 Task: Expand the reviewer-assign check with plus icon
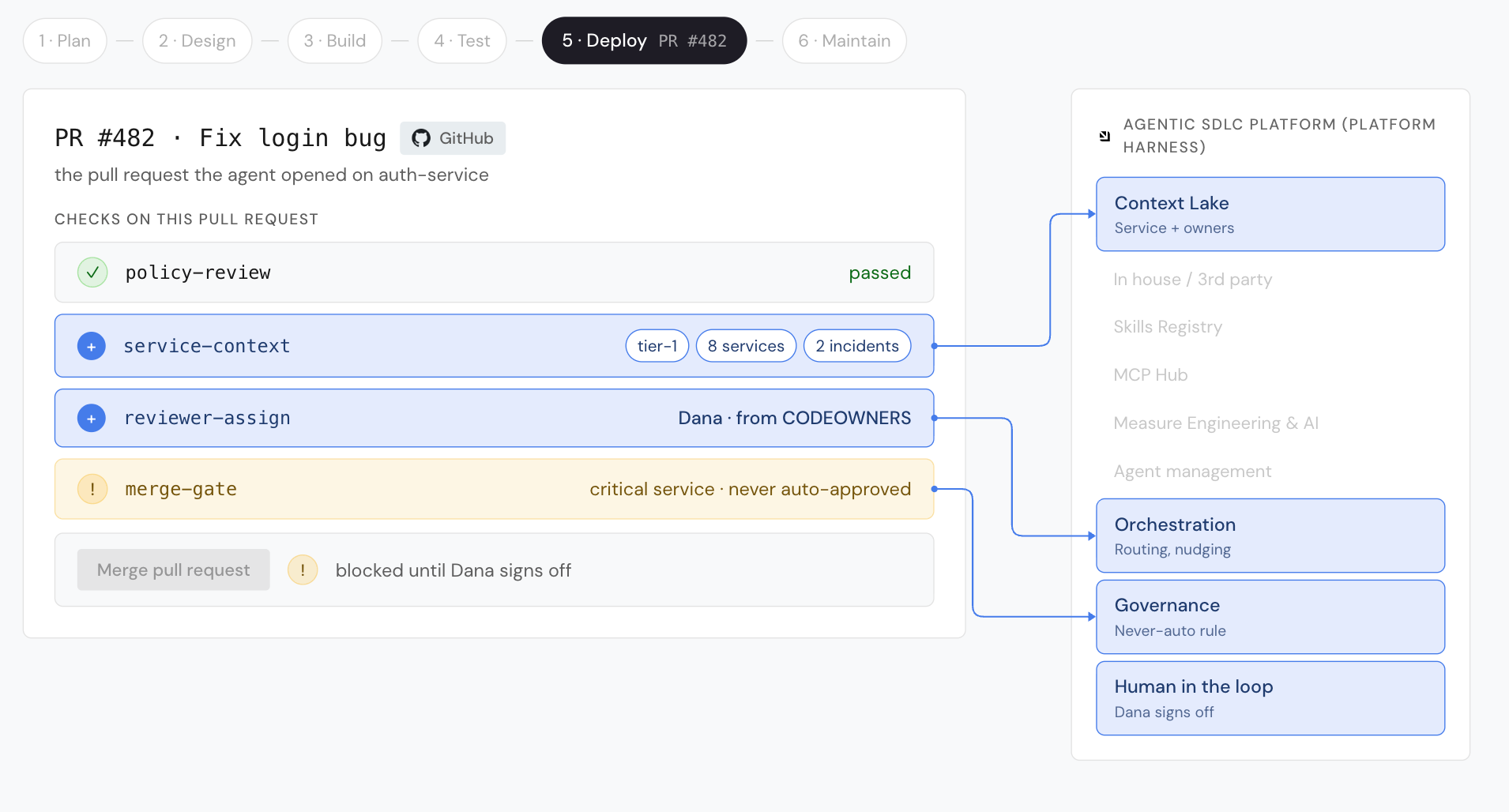(92, 418)
